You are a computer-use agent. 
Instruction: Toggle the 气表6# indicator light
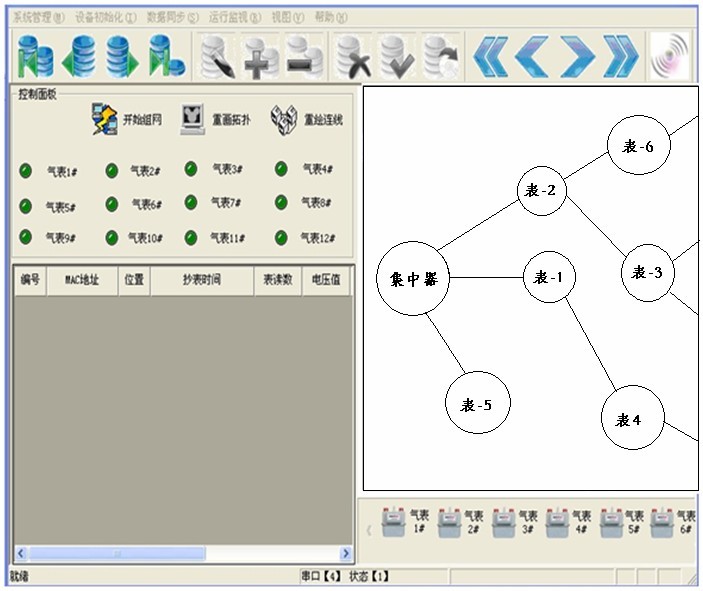click(112, 205)
